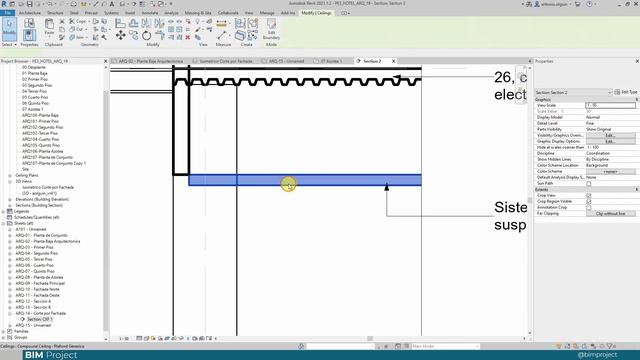The width and height of the screenshot is (640, 360).
Task: Click the Properties palette icon in the ribbon
Action: (x=29, y=36)
